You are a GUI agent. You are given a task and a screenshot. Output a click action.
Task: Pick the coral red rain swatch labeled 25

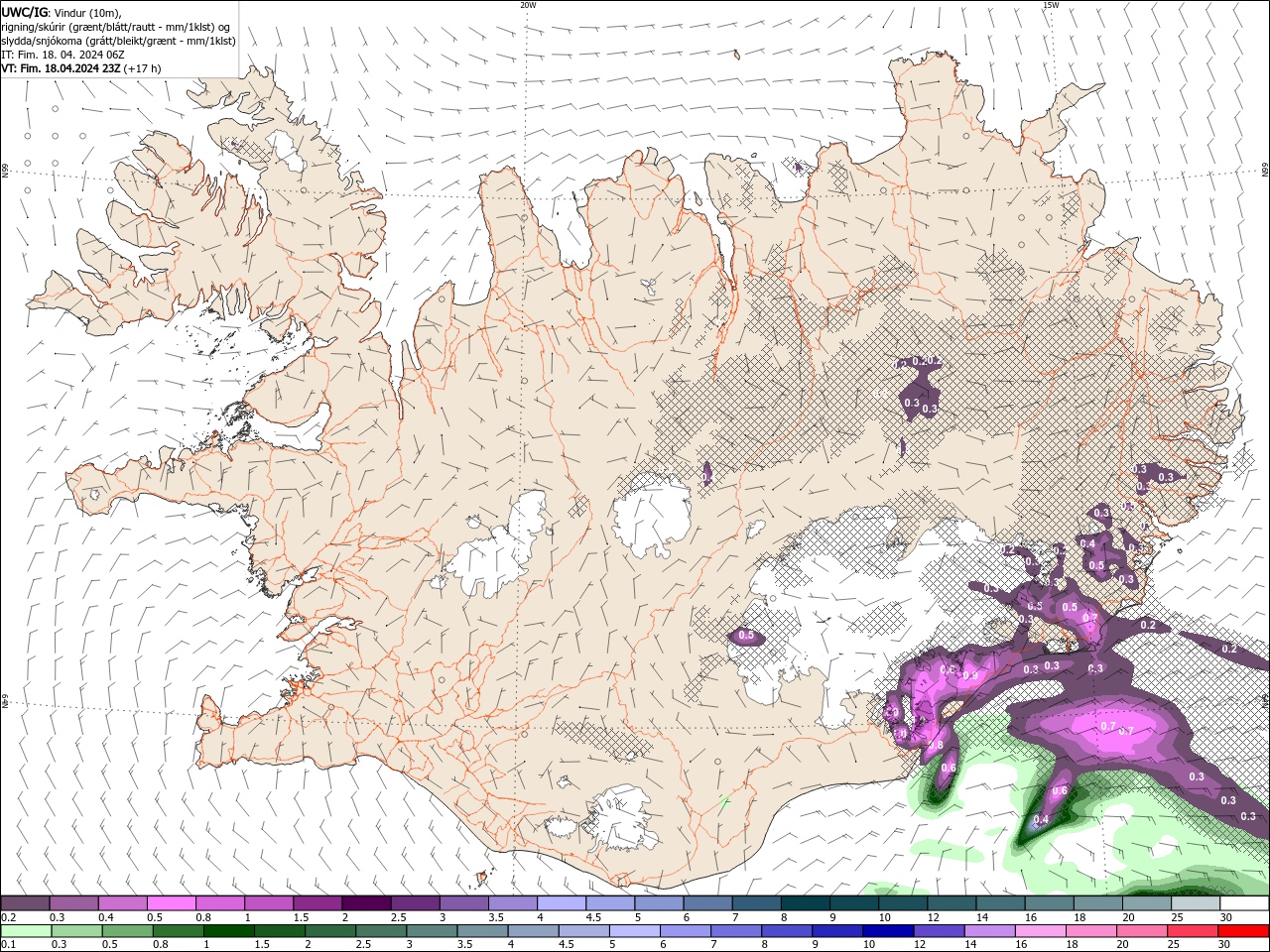click(x=1192, y=931)
